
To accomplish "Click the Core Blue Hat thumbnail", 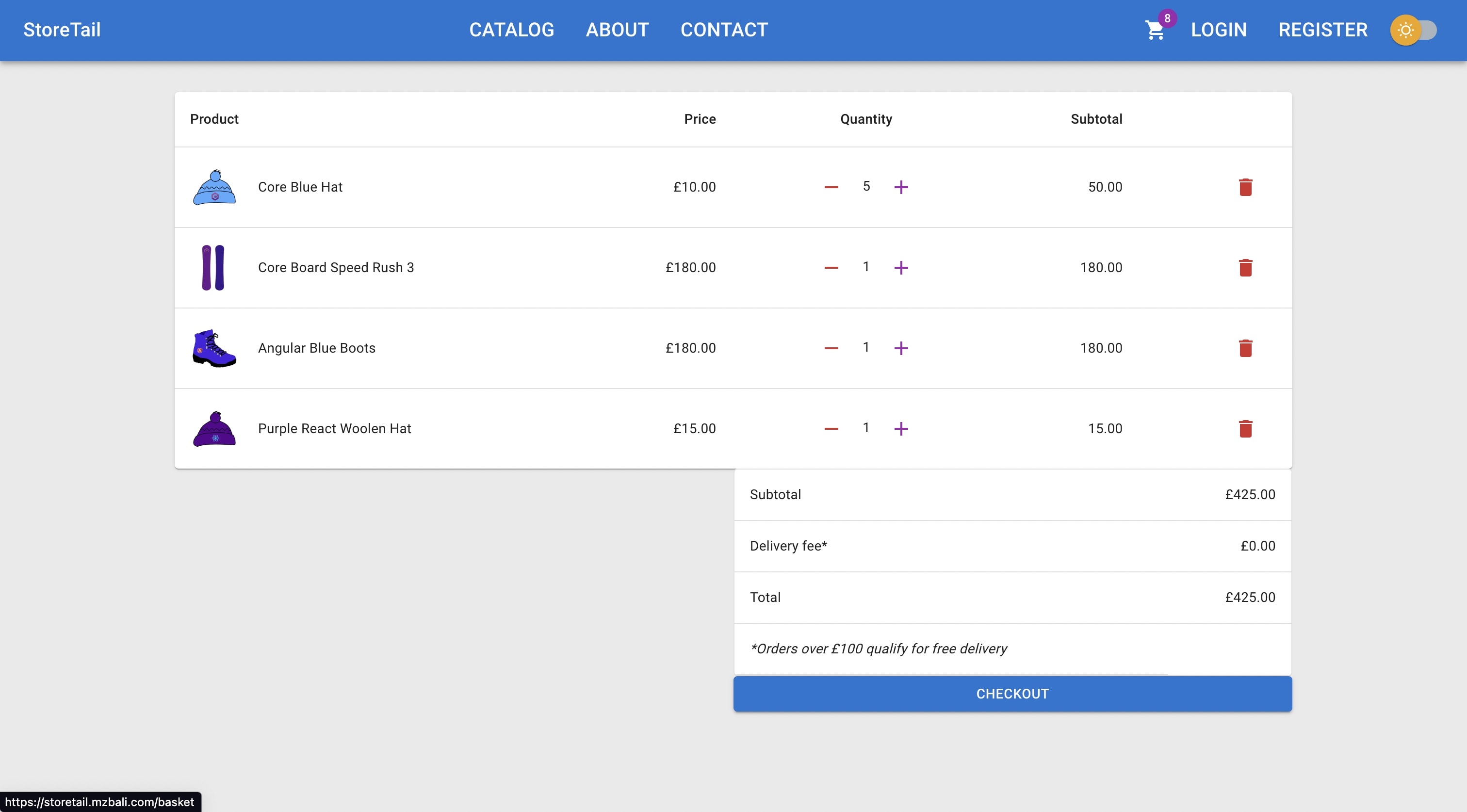I will pyautogui.click(x=214, y=187).
